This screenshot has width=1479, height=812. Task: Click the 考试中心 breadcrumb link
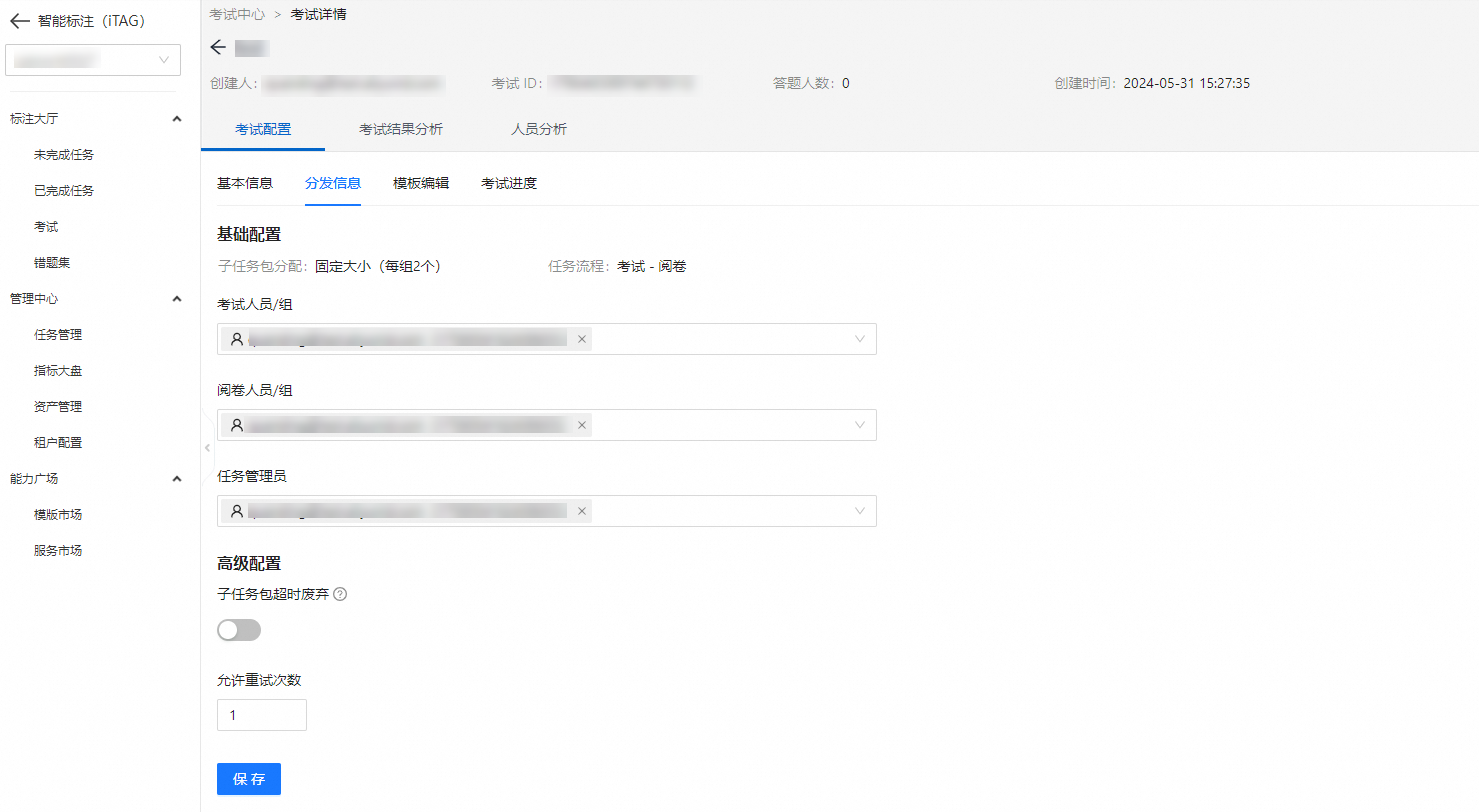(x=237, y=15)
